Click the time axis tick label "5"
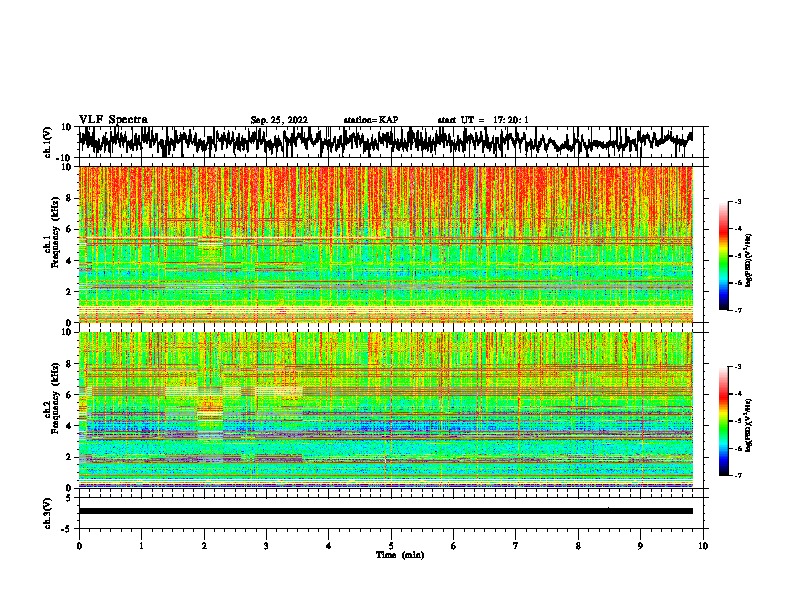 (x=391, y=546)
